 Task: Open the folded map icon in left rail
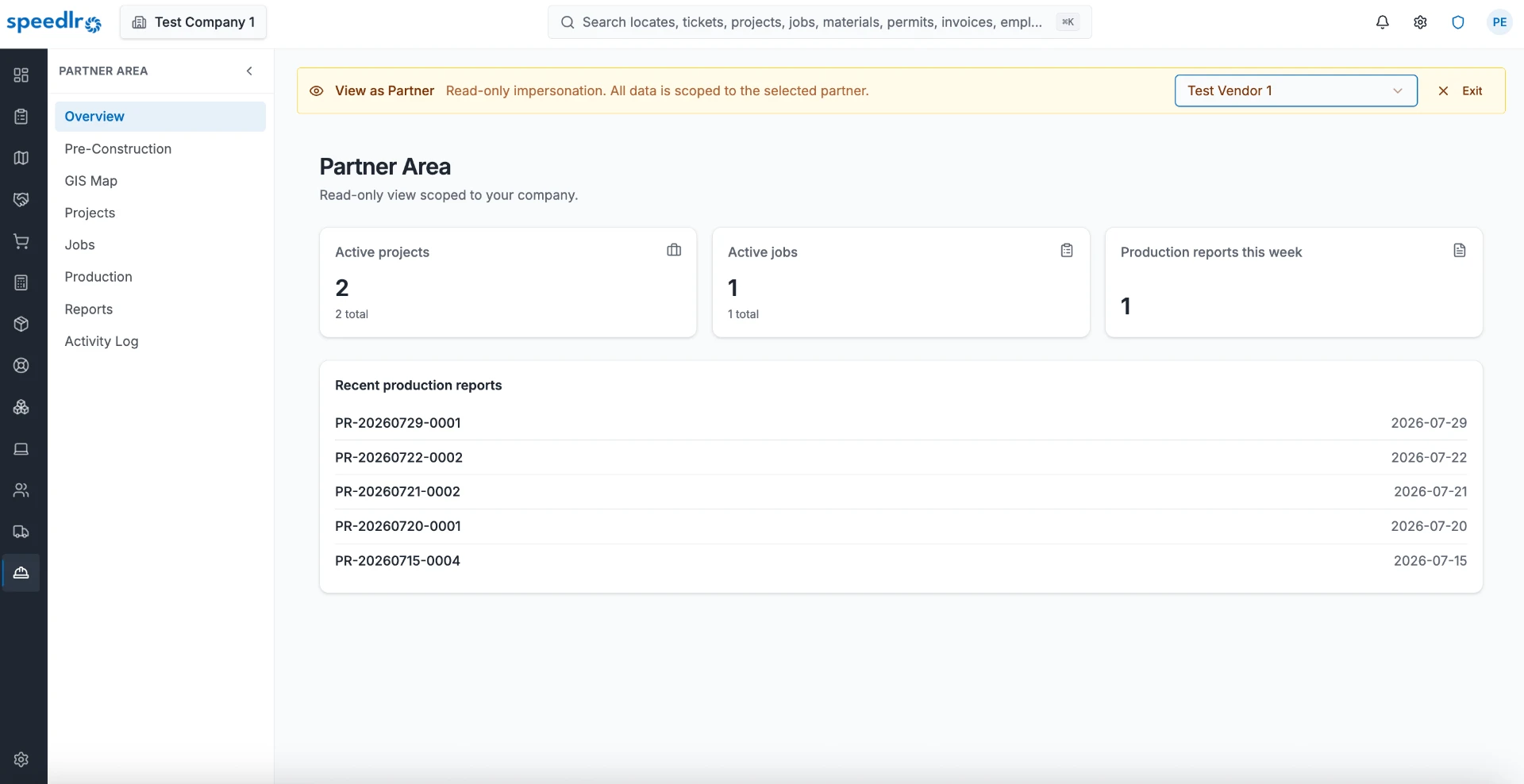21,158
